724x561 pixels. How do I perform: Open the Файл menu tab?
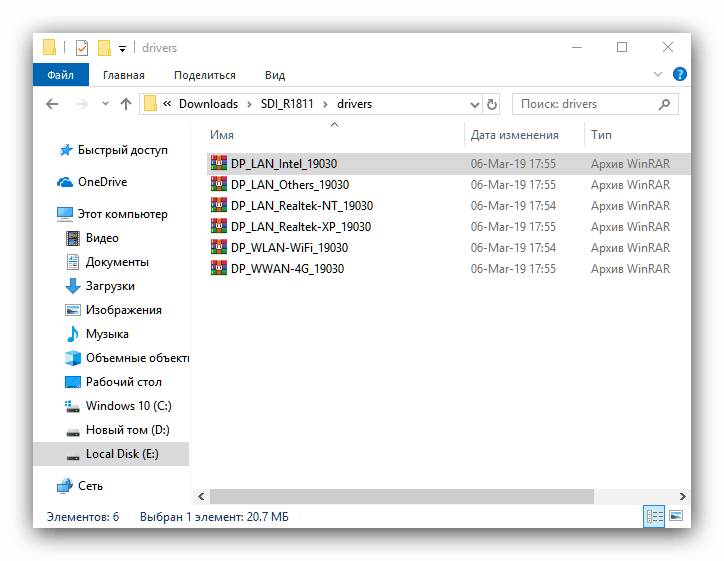60,75
